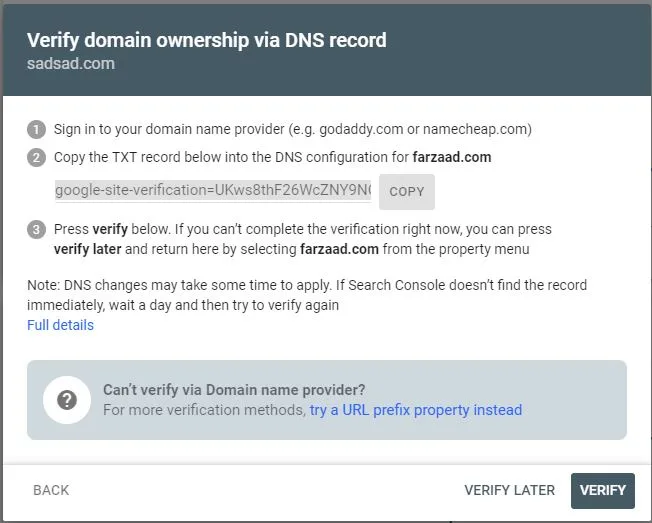The width and height of the screenshot is (652, 523).
Task: Follow the URL prefix property link
Action: [x=416, y=410]
